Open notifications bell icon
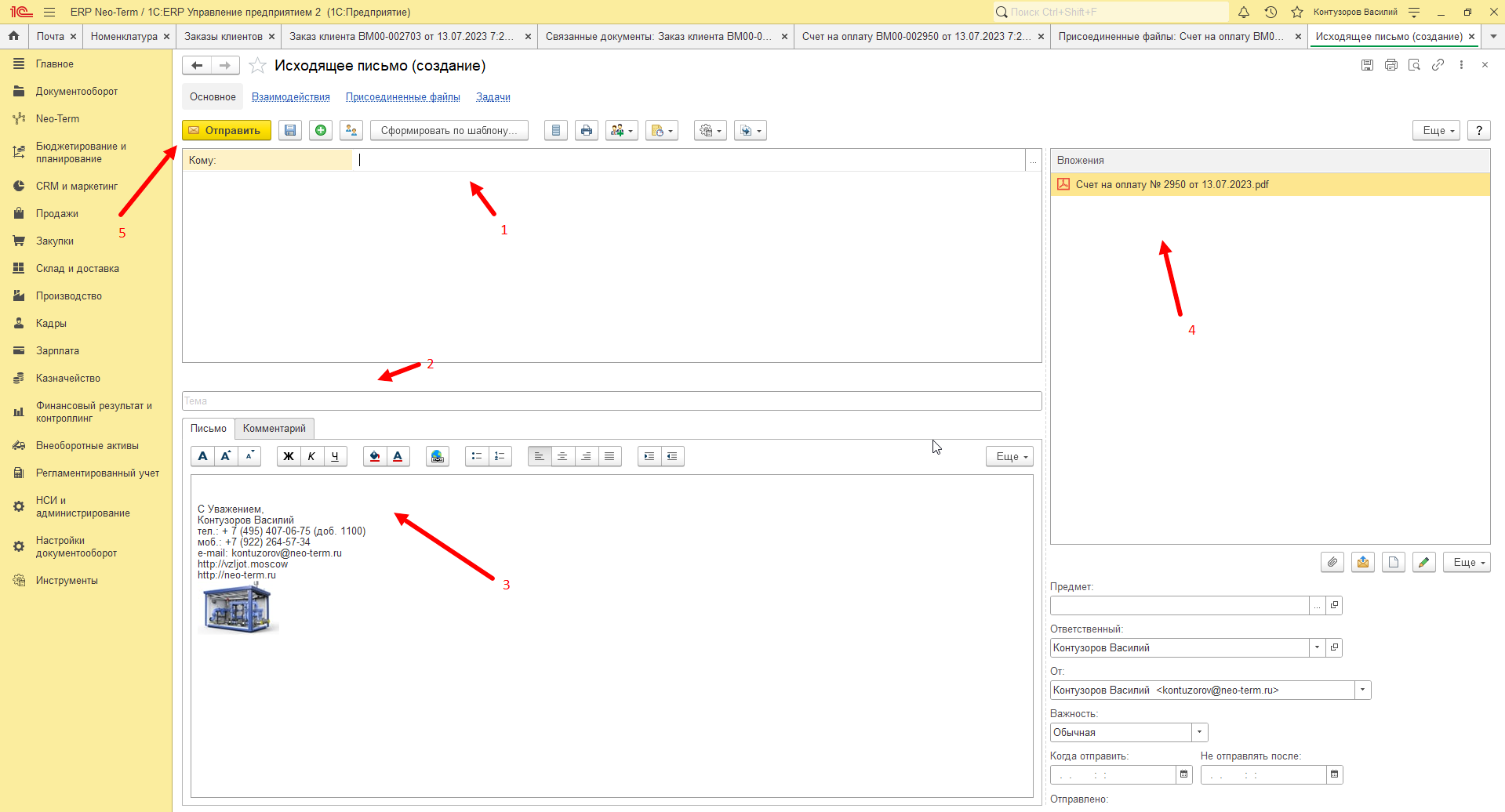The height and width of the screenshot is (812, 1505). point(1244,12)
